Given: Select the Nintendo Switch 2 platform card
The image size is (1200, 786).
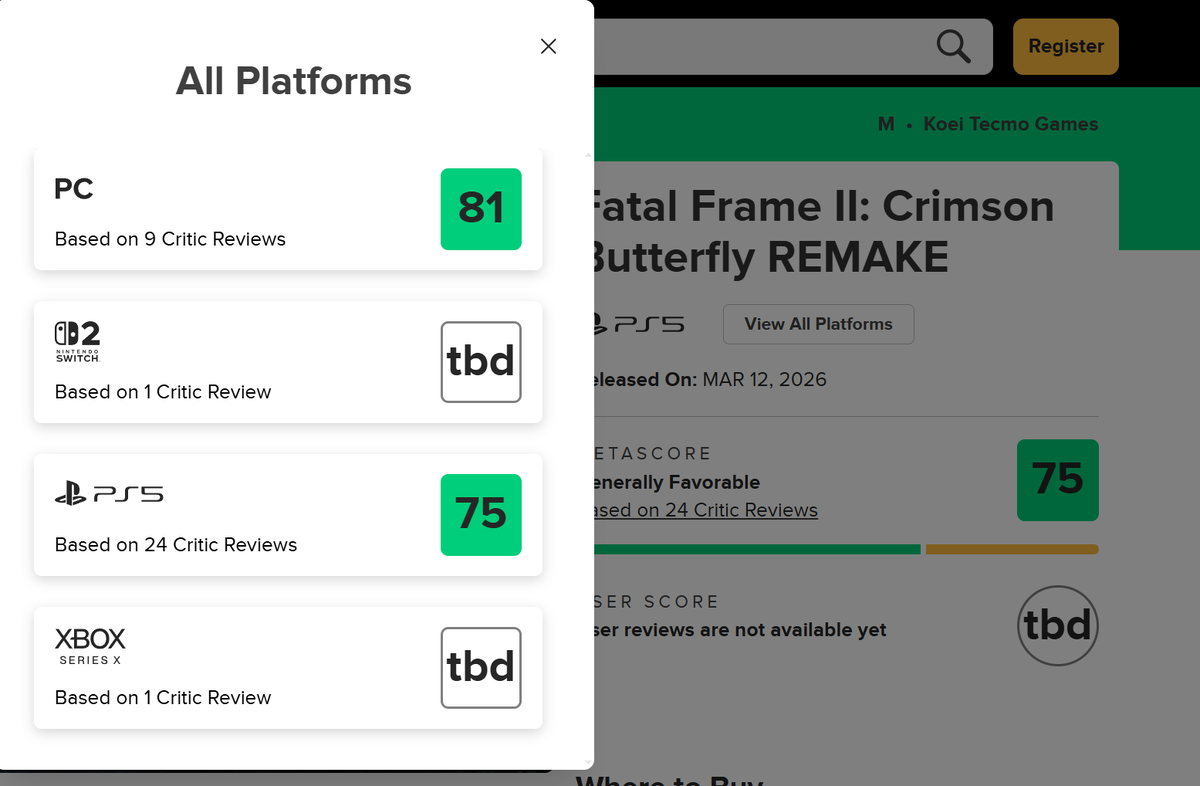Looking at the screenshot, I should 288,362.
